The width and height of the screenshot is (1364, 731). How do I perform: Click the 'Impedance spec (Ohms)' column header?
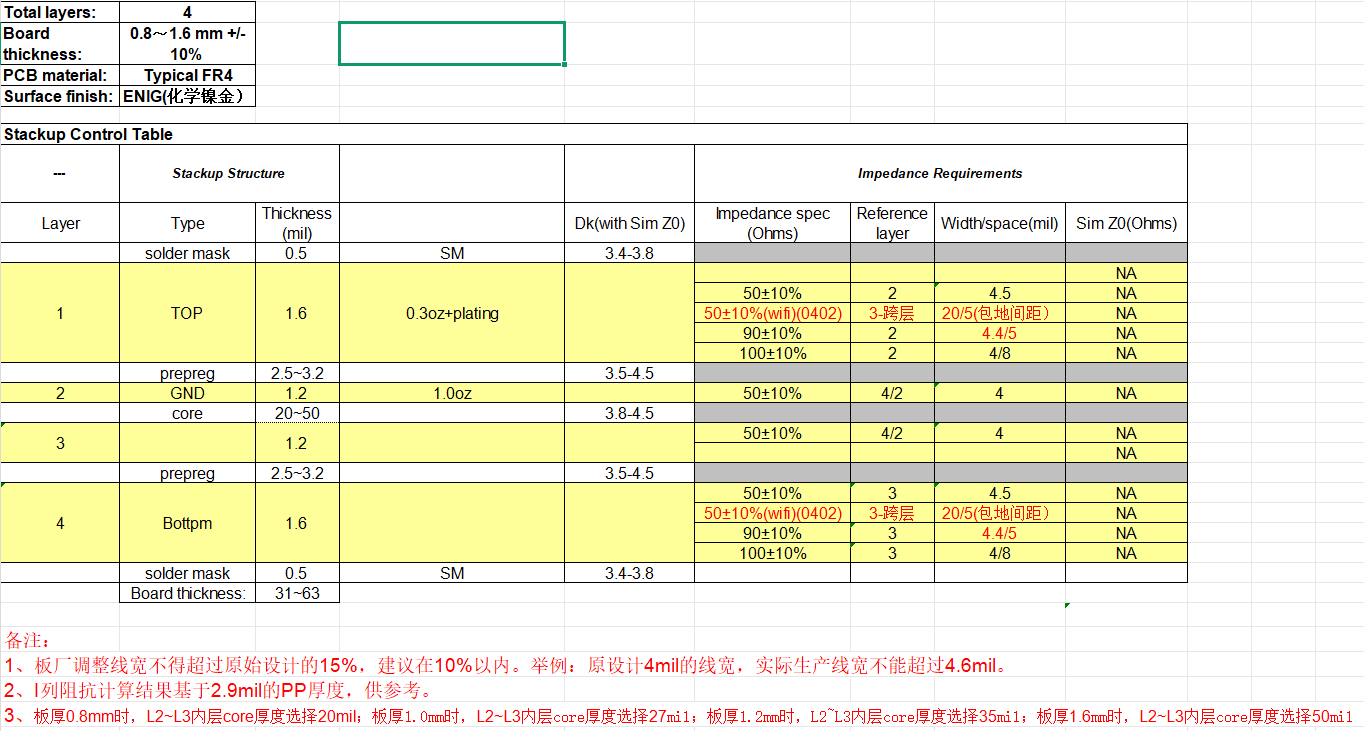pos(772,223)
